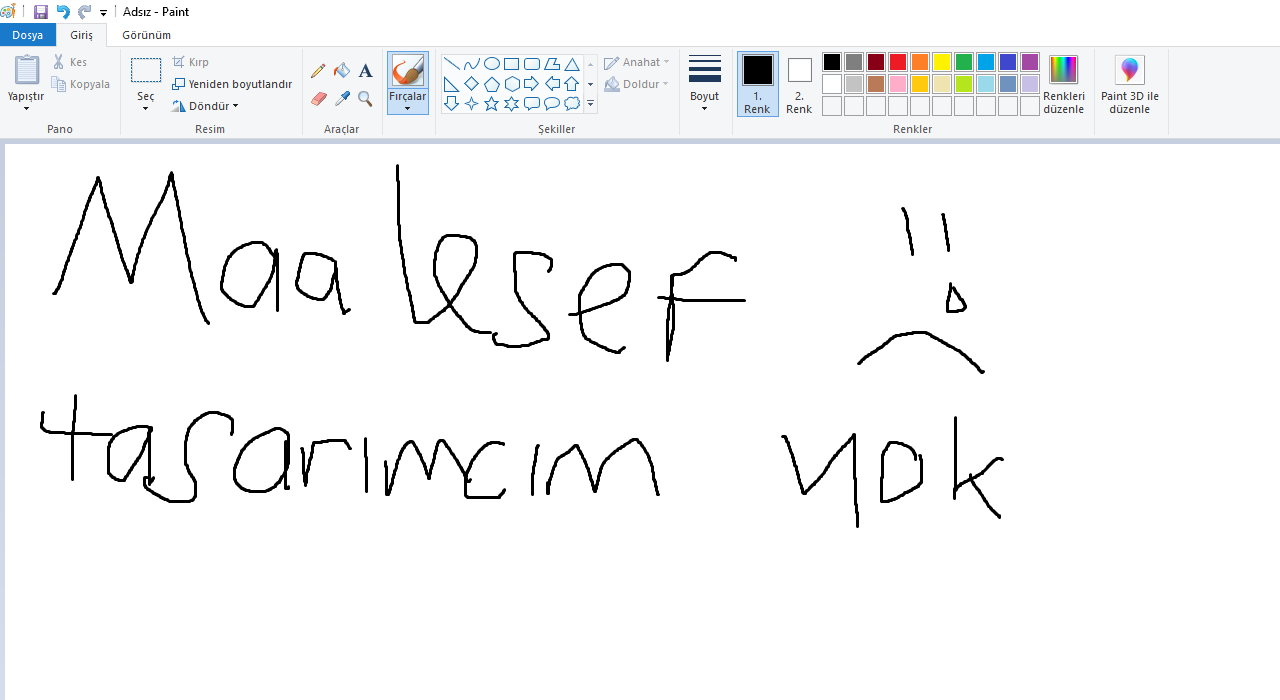This screenshot has width=1280, height=700.
Task: Select the Pencil tool
Action: pos(318,71)
